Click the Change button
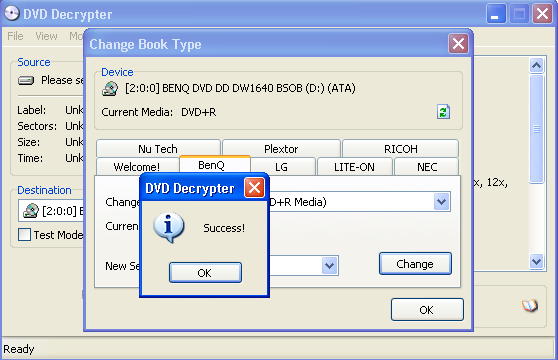558x360 pixels. [x=415, y=264]
